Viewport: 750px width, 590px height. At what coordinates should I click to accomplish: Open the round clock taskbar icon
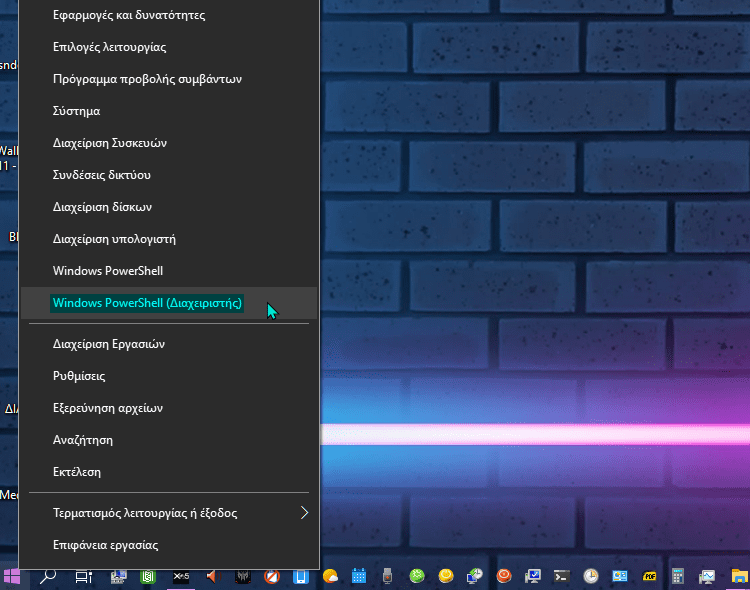point(591,576)
